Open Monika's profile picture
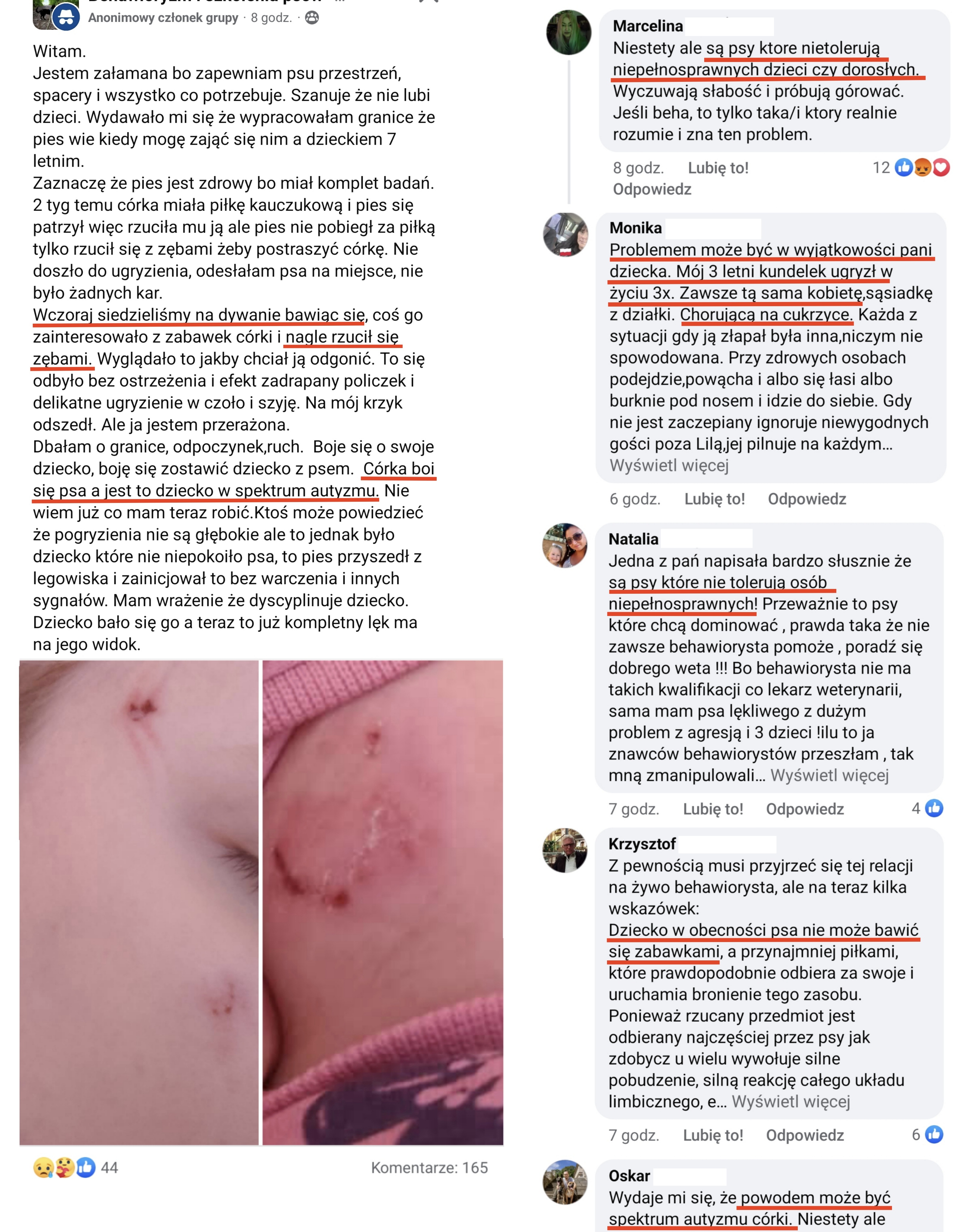The height and width of the screenshot is (1232, 969). 566,235
